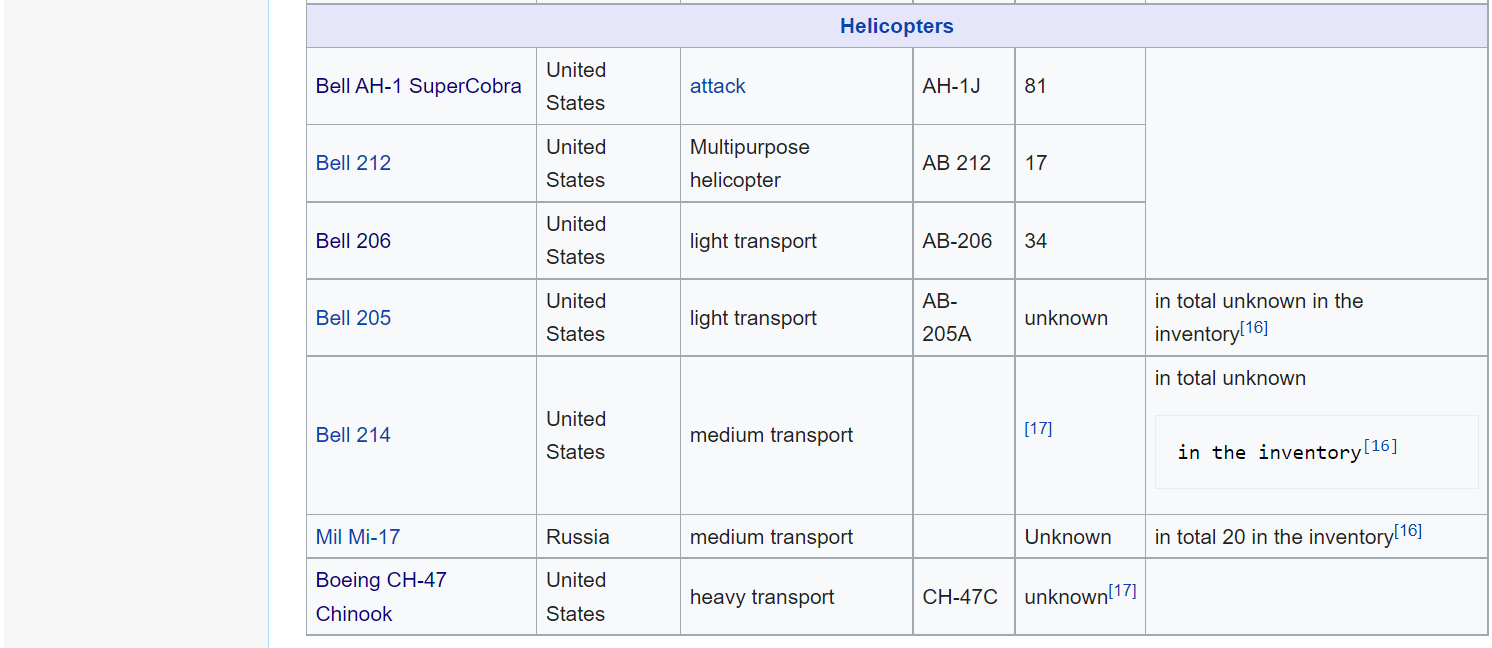The height and width of the screenshot is (648, 1492).
Task: Select the AH-1J variant cell
Action: pyautogui.click(x=951, y=86)
